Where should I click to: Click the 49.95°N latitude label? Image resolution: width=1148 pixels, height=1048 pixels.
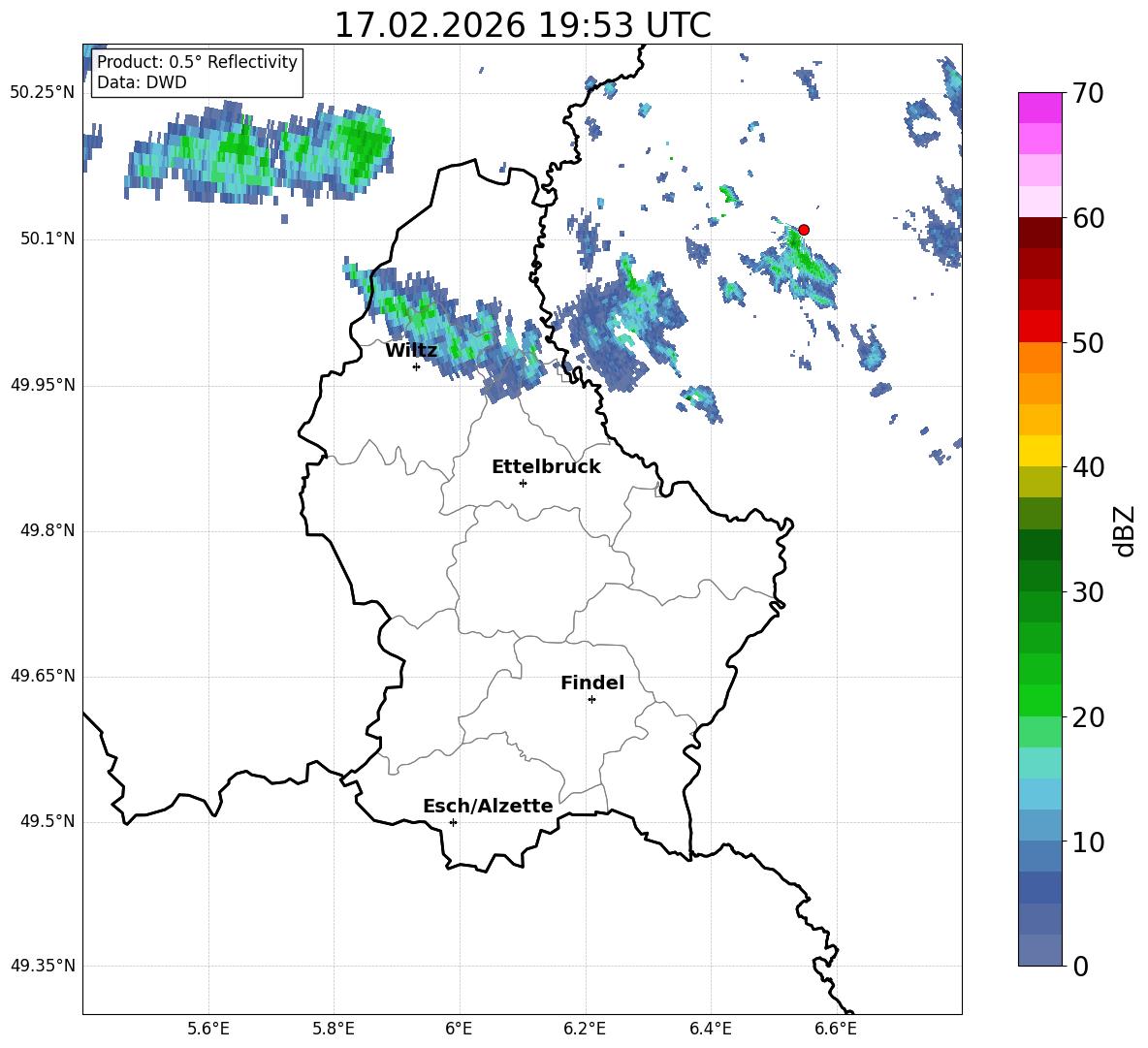click(43, 385)
